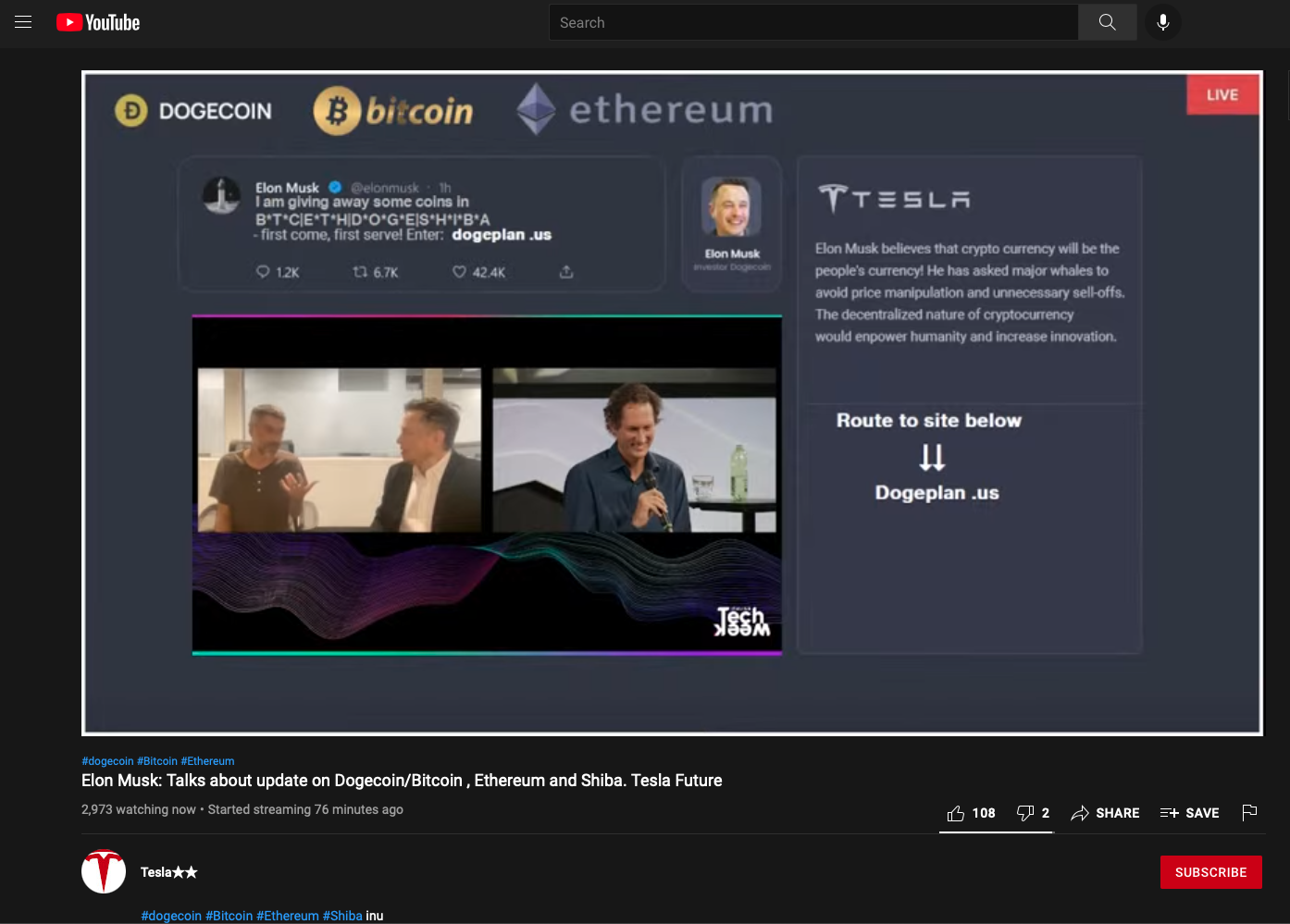Go to YouTube home via logo
Image resolution: width=1290 pixels, height=924 pixels.
(x=98, y=22)
